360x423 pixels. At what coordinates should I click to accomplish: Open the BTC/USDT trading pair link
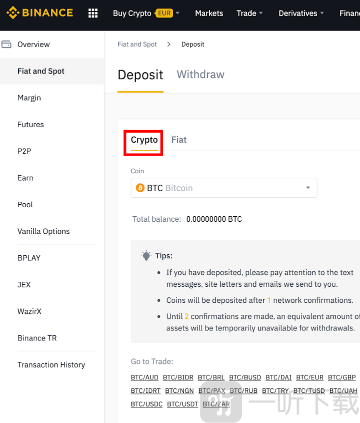(182, 404)
